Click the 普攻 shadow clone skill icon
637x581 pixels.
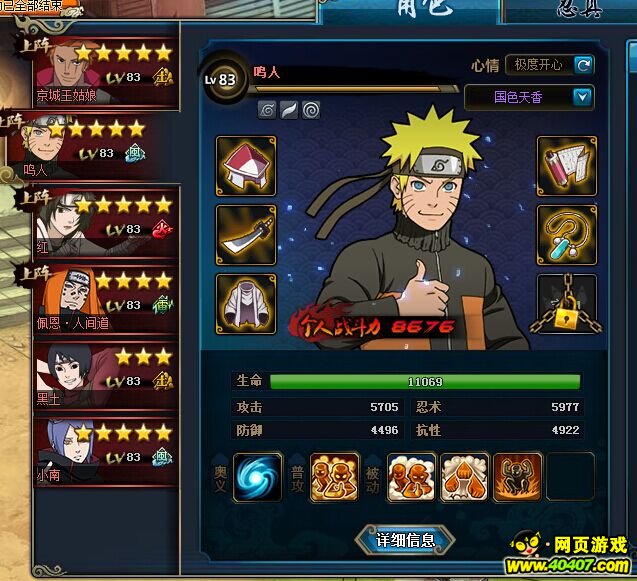[335, 477]
